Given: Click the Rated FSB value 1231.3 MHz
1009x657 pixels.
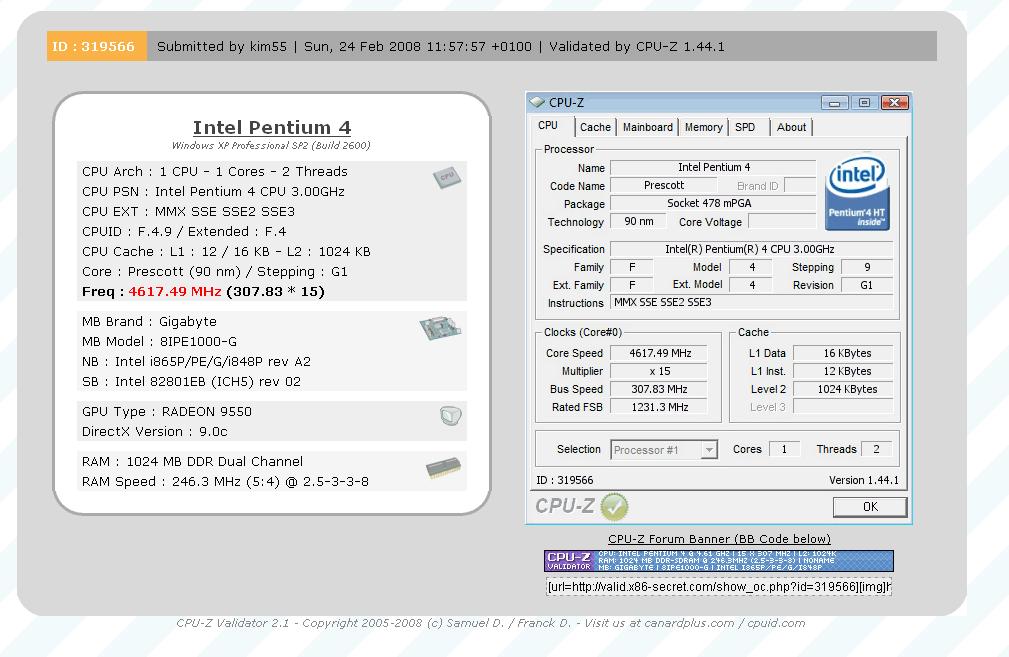Looking at the screenshot, I should coord(659,407).
